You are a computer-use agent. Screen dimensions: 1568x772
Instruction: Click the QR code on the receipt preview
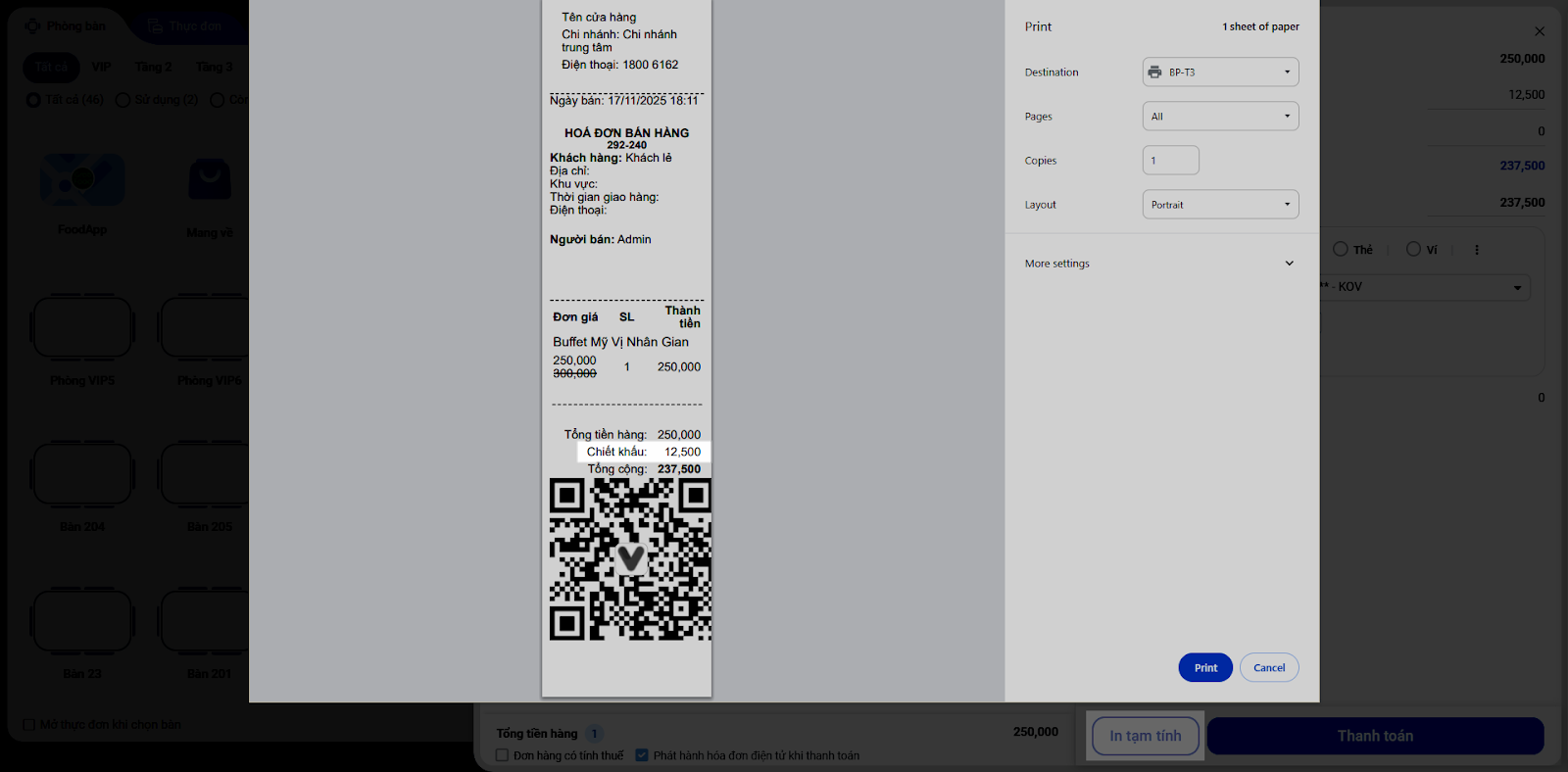coord(630,559)
